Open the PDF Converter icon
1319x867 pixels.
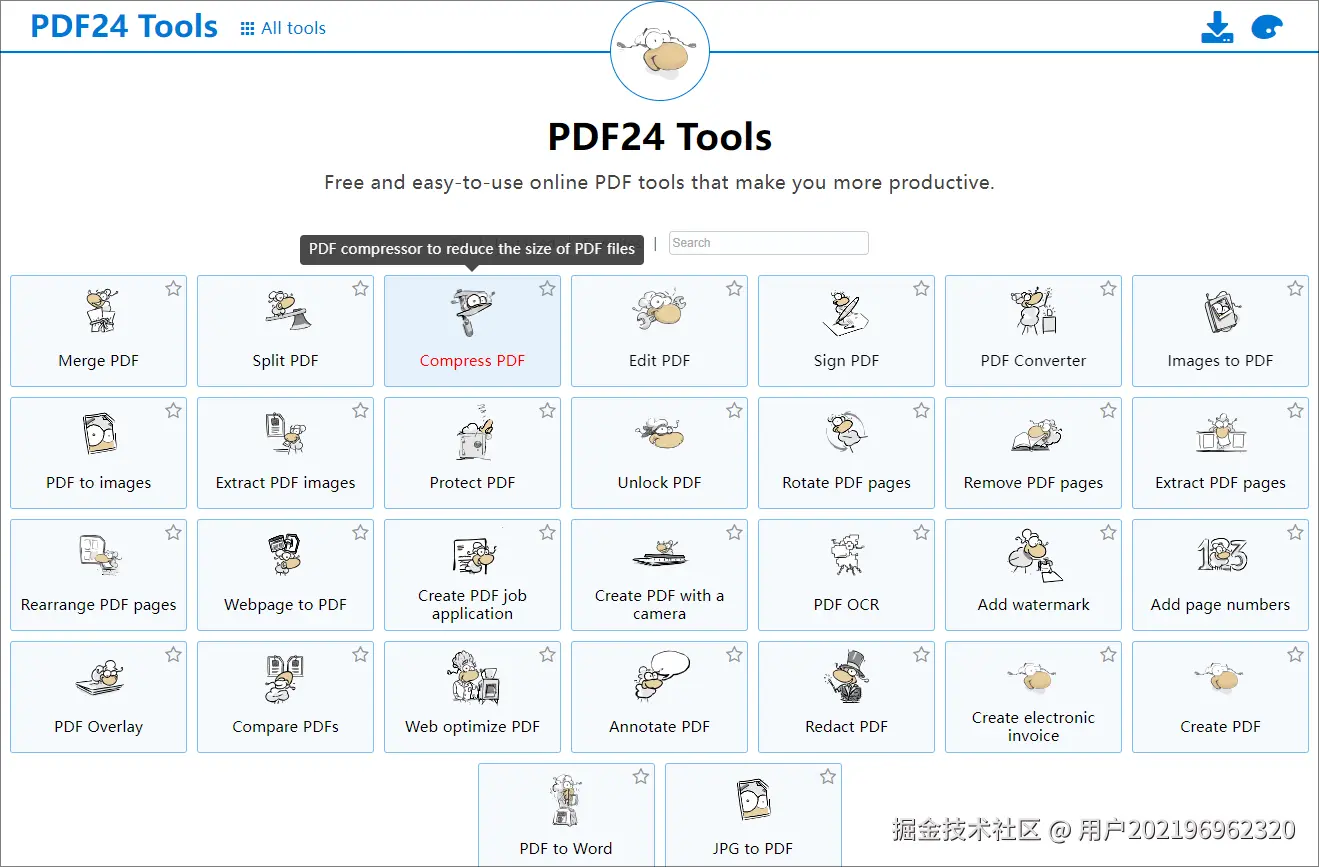click(x=1033, y=311)
